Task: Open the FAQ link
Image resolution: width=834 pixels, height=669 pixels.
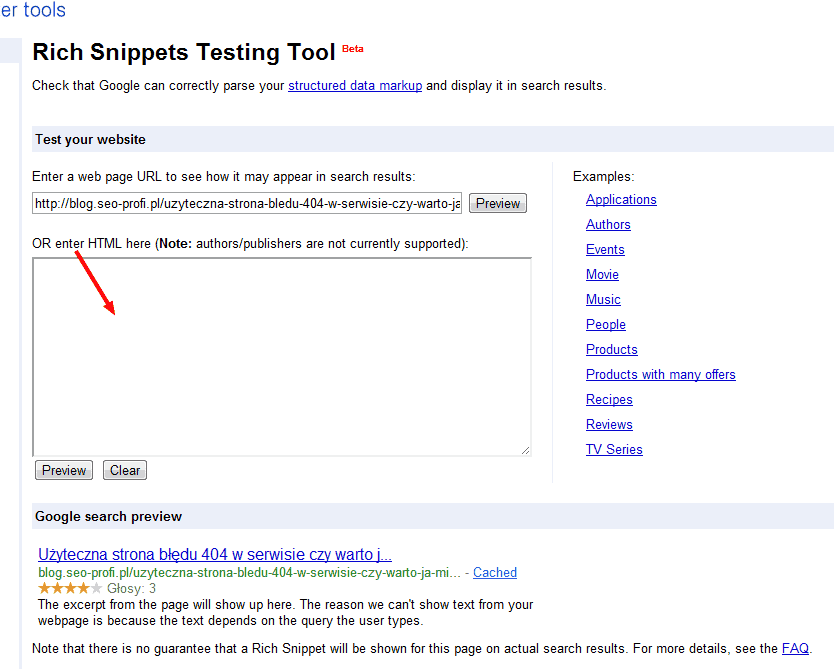Action: coord(795,648)
